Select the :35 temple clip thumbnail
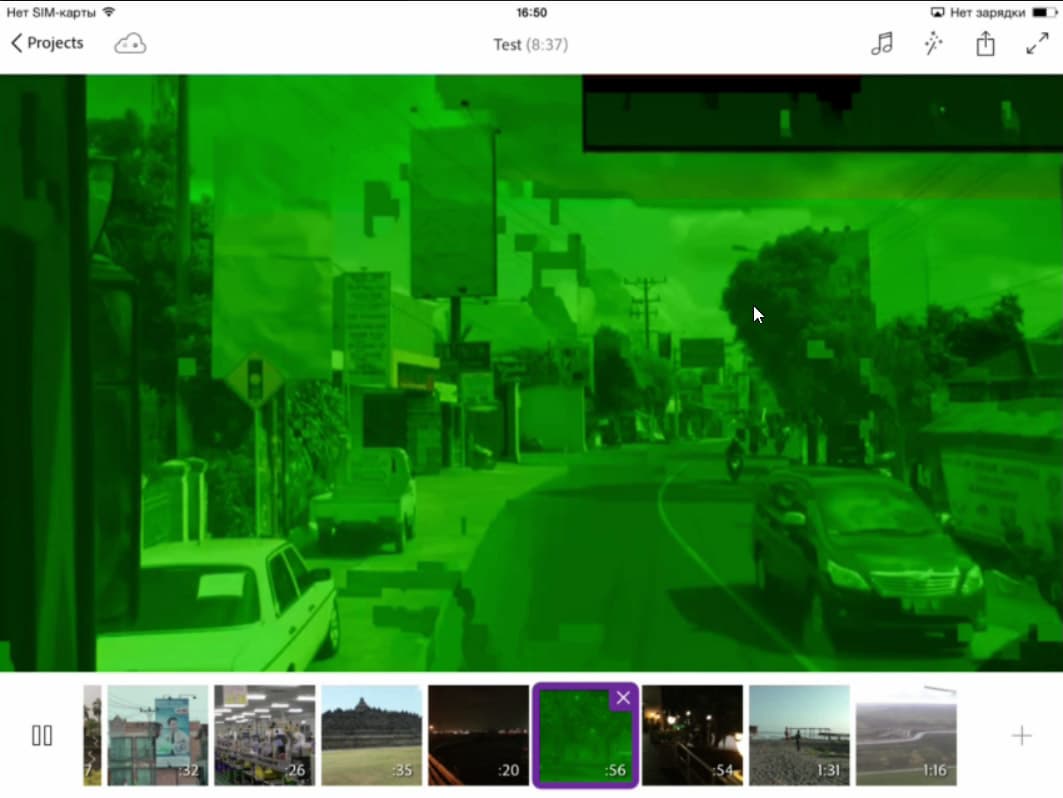 (x=372, y=735)
